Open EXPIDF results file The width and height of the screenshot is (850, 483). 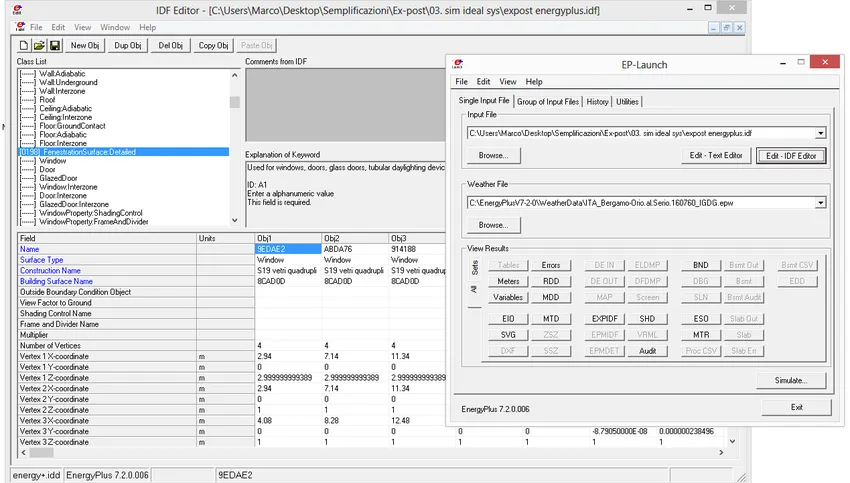pos(604,319)
